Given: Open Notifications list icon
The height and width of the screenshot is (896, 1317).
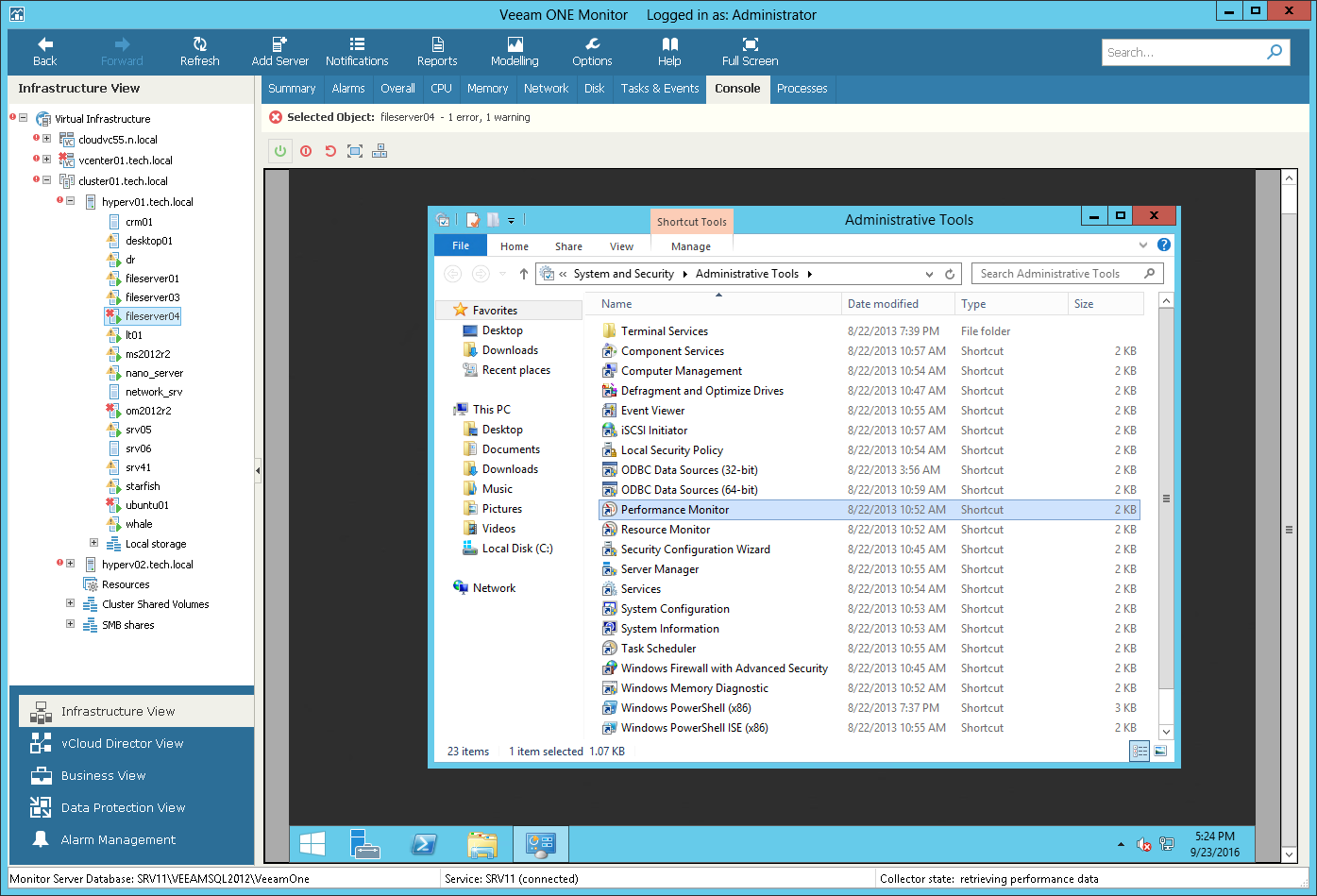Looking at the screenshot, I should (x=357, y=44).
